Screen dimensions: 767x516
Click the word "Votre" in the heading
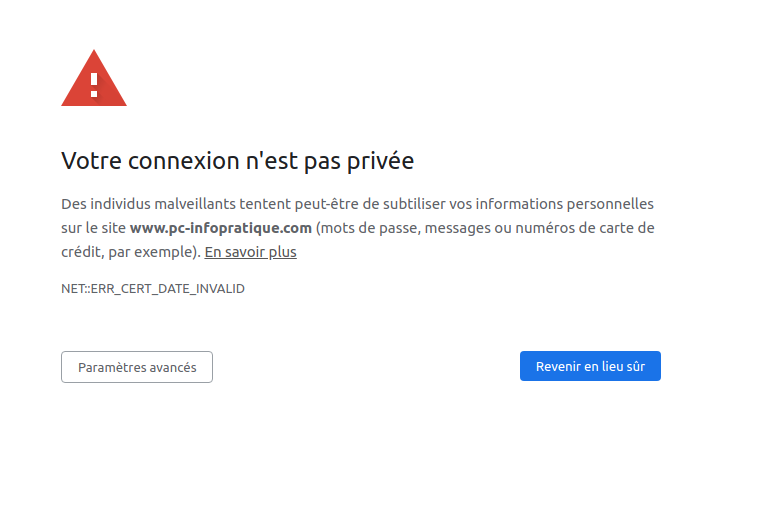89,160
